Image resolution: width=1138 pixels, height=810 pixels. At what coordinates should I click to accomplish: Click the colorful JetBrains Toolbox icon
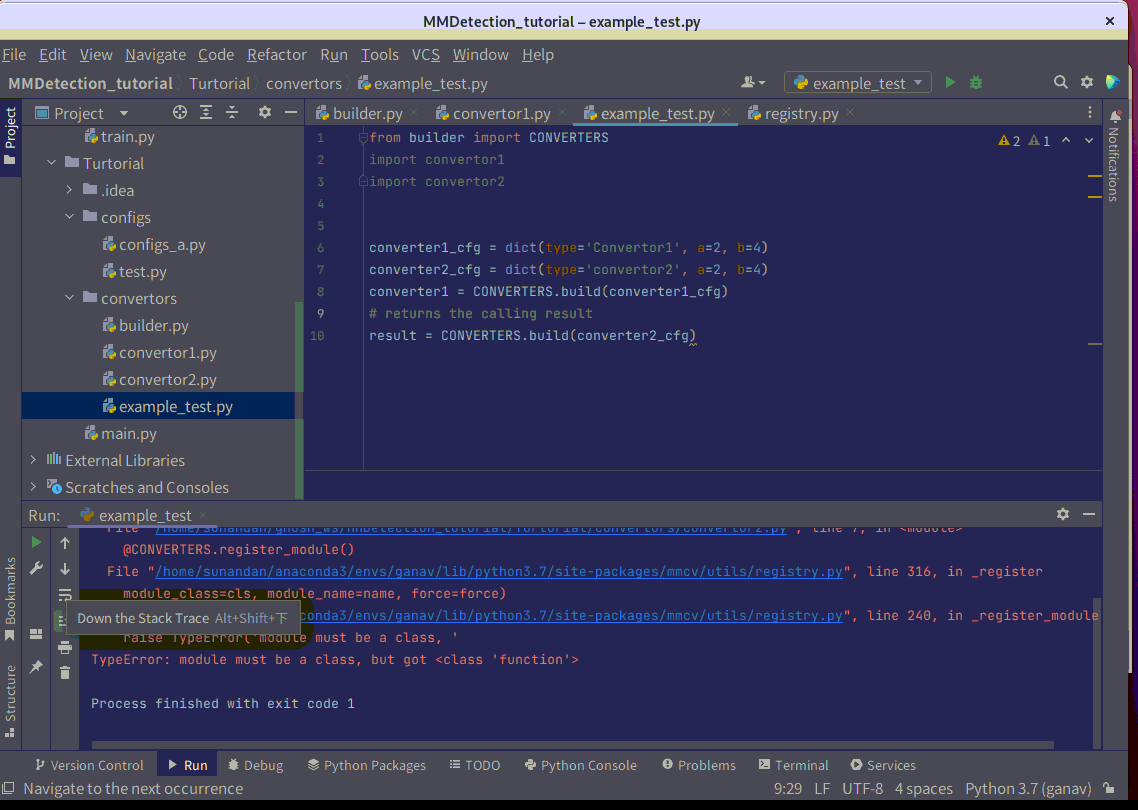[x=1113, y=83]
